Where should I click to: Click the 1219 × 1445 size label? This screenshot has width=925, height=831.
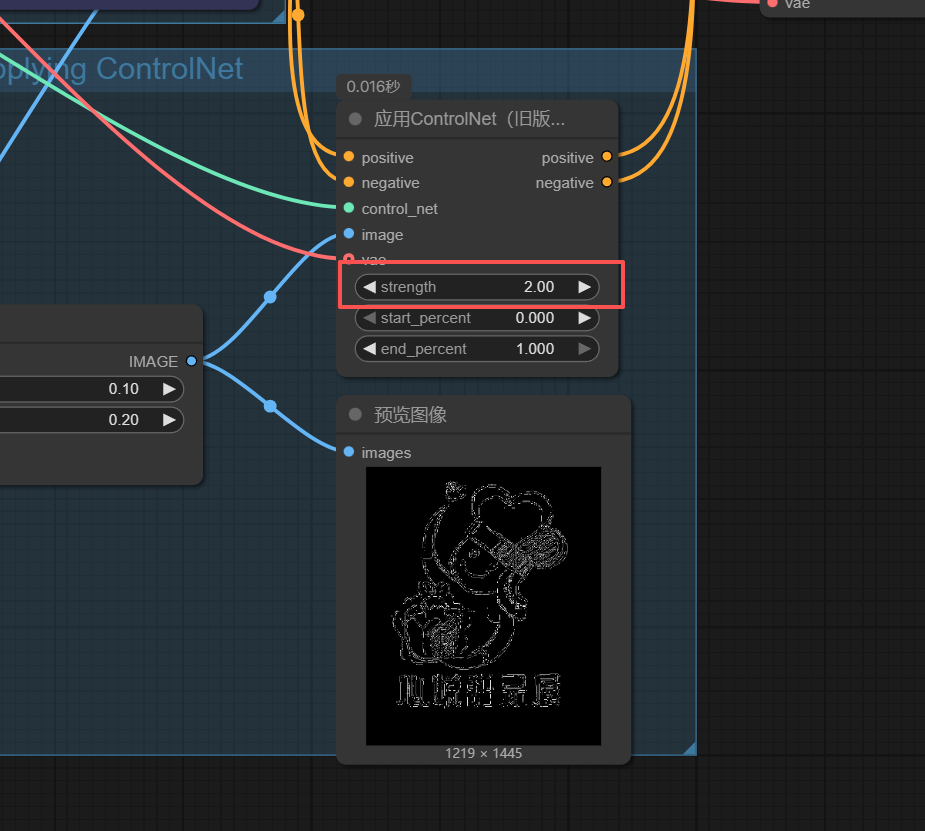pyautogui.click(x=483, y=753)
